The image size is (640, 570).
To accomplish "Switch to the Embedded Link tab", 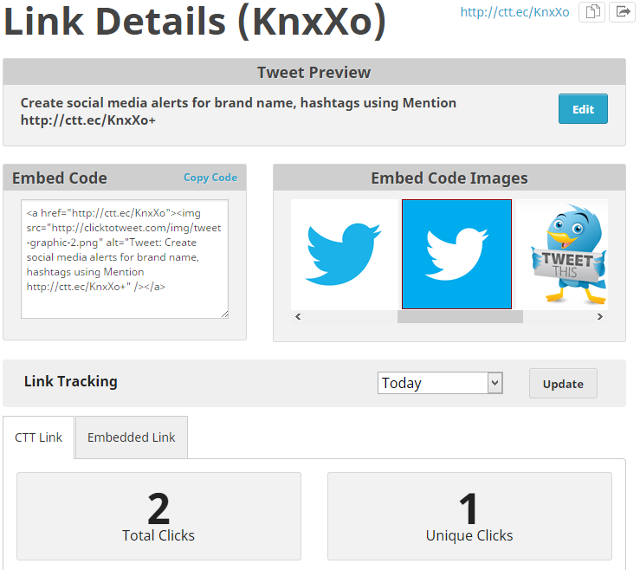I will point(131,437).
